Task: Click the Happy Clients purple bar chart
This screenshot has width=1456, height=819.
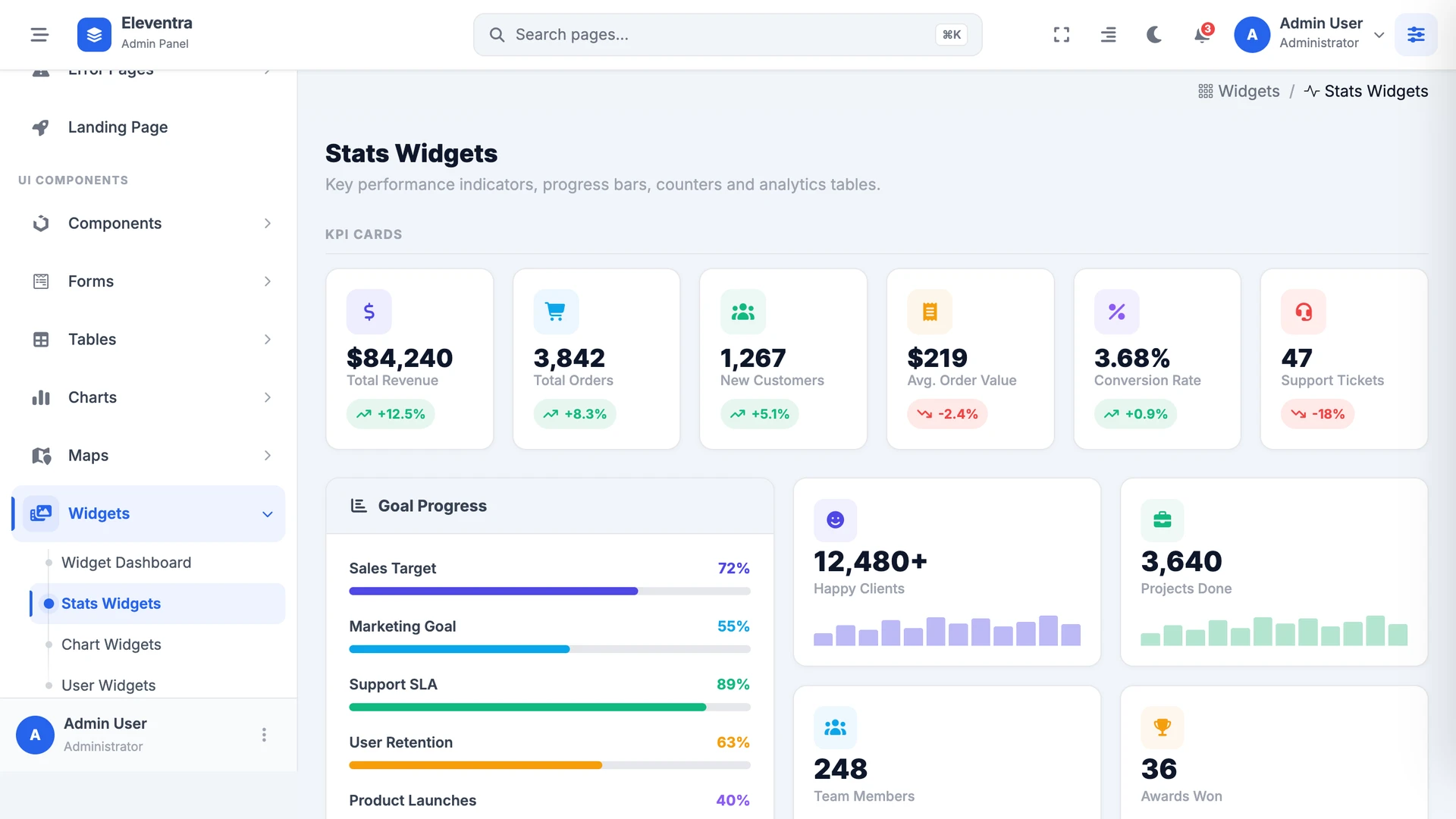Action: pyautogui.click(x=947, y=630)
